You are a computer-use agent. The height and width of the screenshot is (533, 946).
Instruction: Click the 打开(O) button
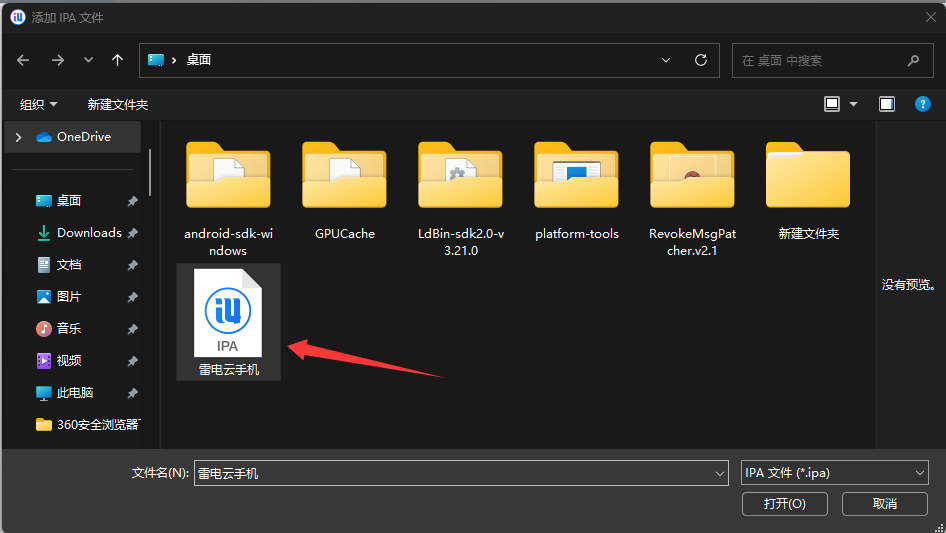[784, 503]
